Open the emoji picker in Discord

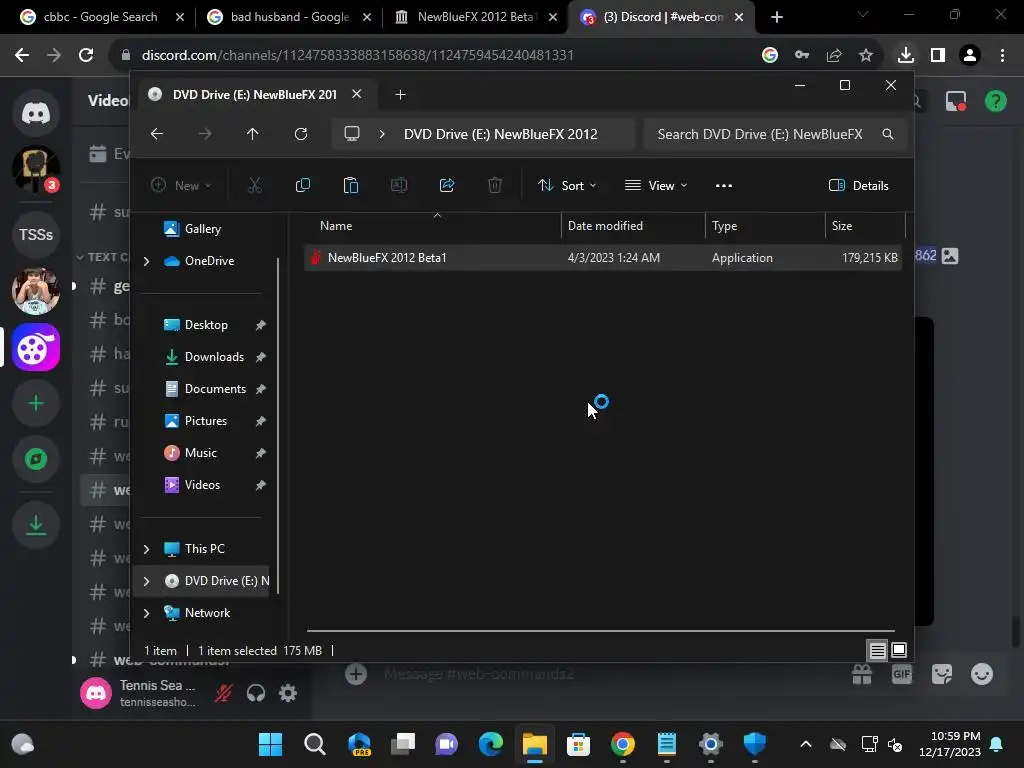982,674
